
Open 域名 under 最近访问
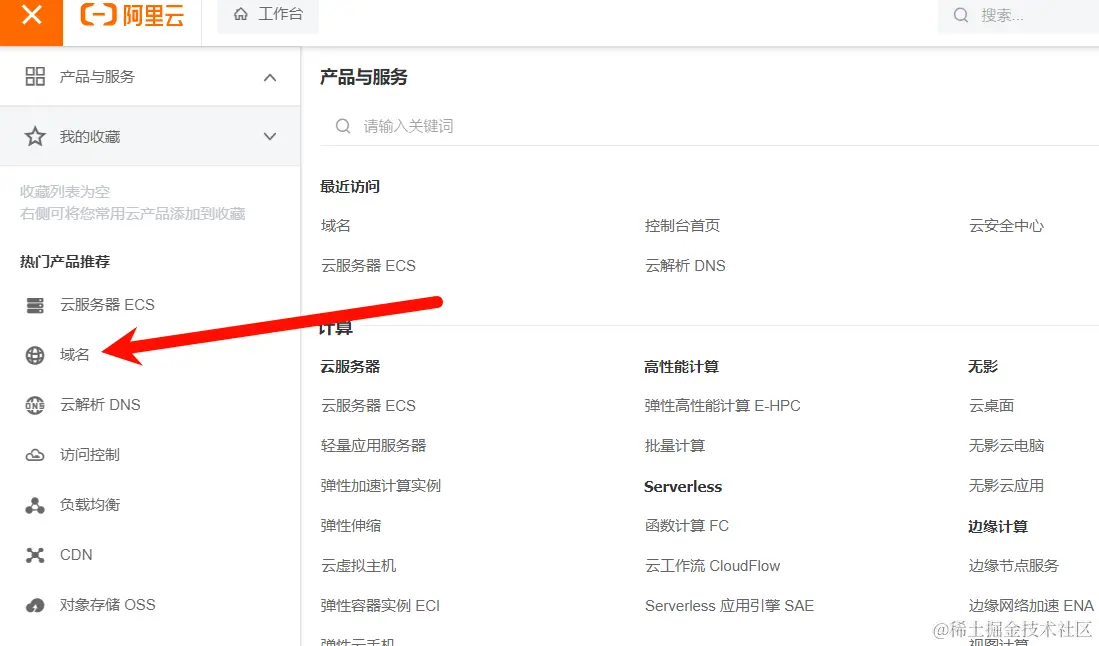click(336, 226)
